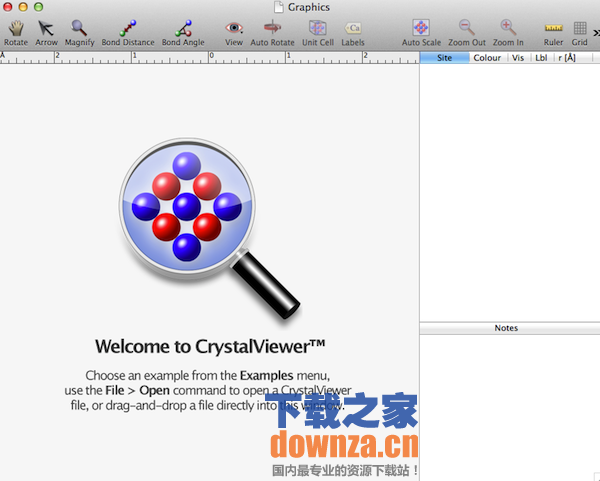This screenshot has width=600, height=481.
Task: Click the Zoom In magnifier
Action: pyautogui.click(x=508, y=33)
